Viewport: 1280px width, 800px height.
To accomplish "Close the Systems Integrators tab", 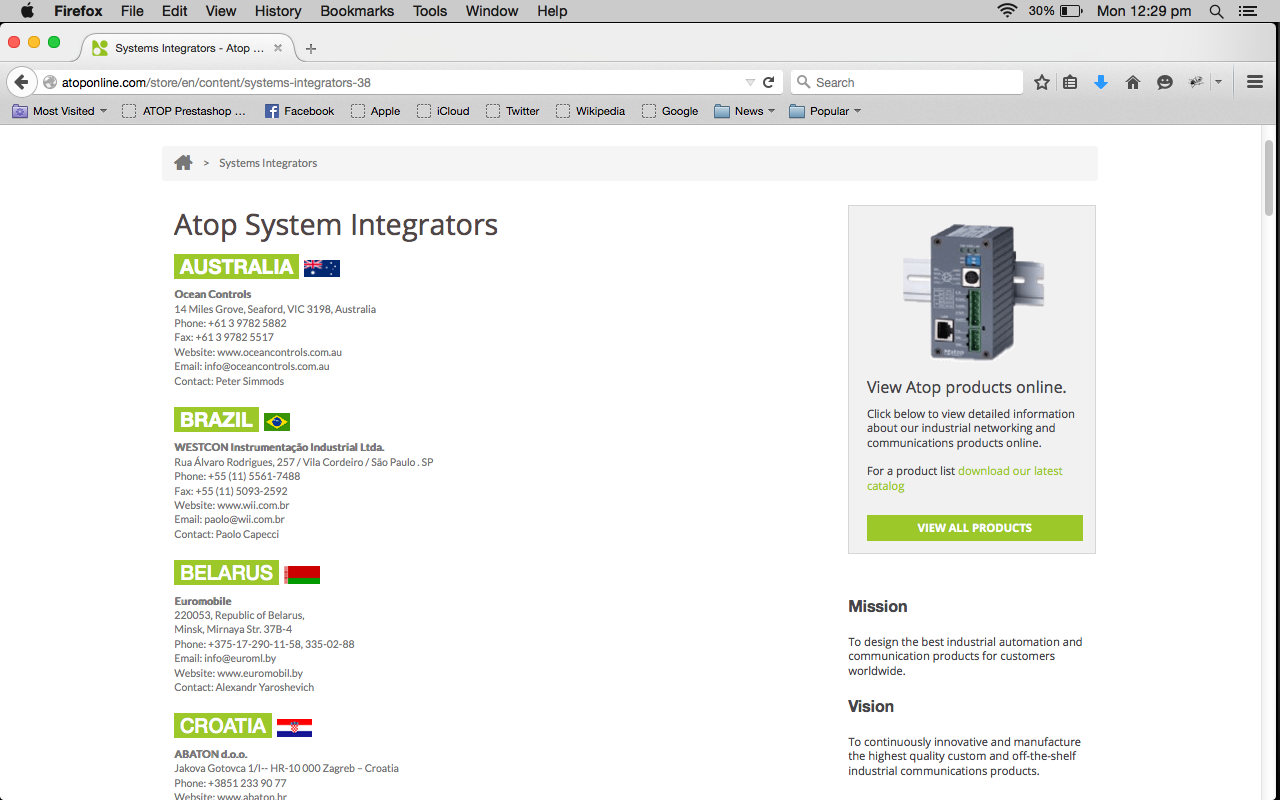I will pyautogui.click(x=278, y=48).
